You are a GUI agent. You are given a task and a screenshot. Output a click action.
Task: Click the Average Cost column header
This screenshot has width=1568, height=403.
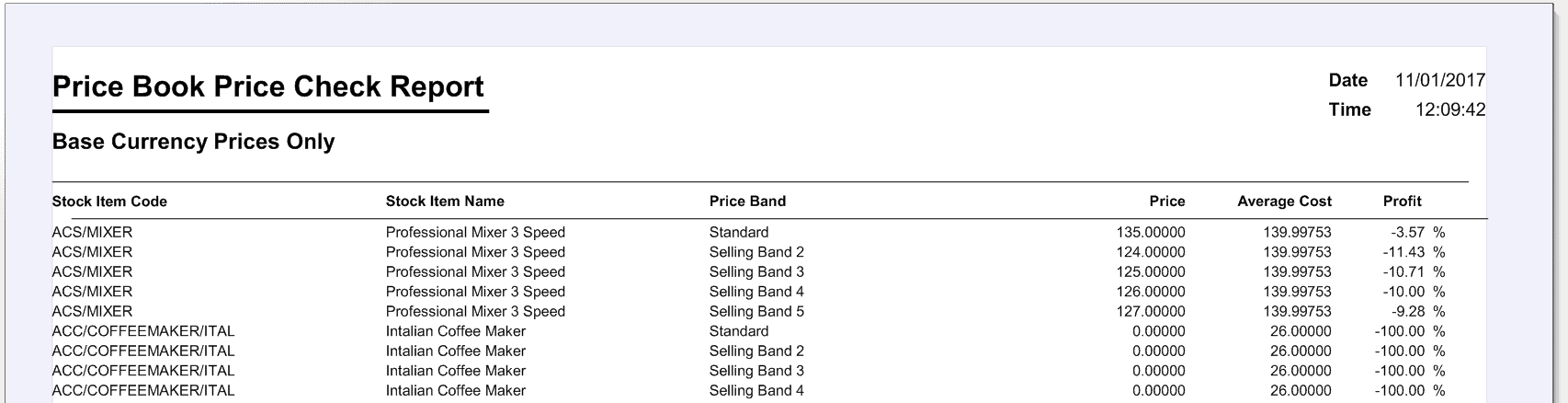pyautogui.click(x=1284, y=201)
